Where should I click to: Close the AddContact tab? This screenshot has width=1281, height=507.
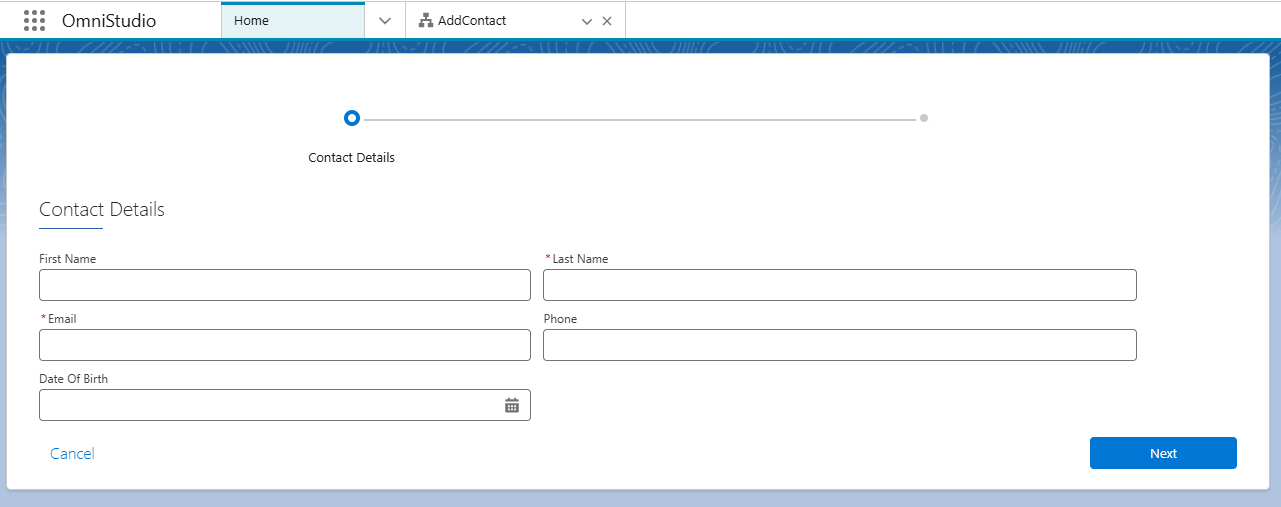point(607,21)
